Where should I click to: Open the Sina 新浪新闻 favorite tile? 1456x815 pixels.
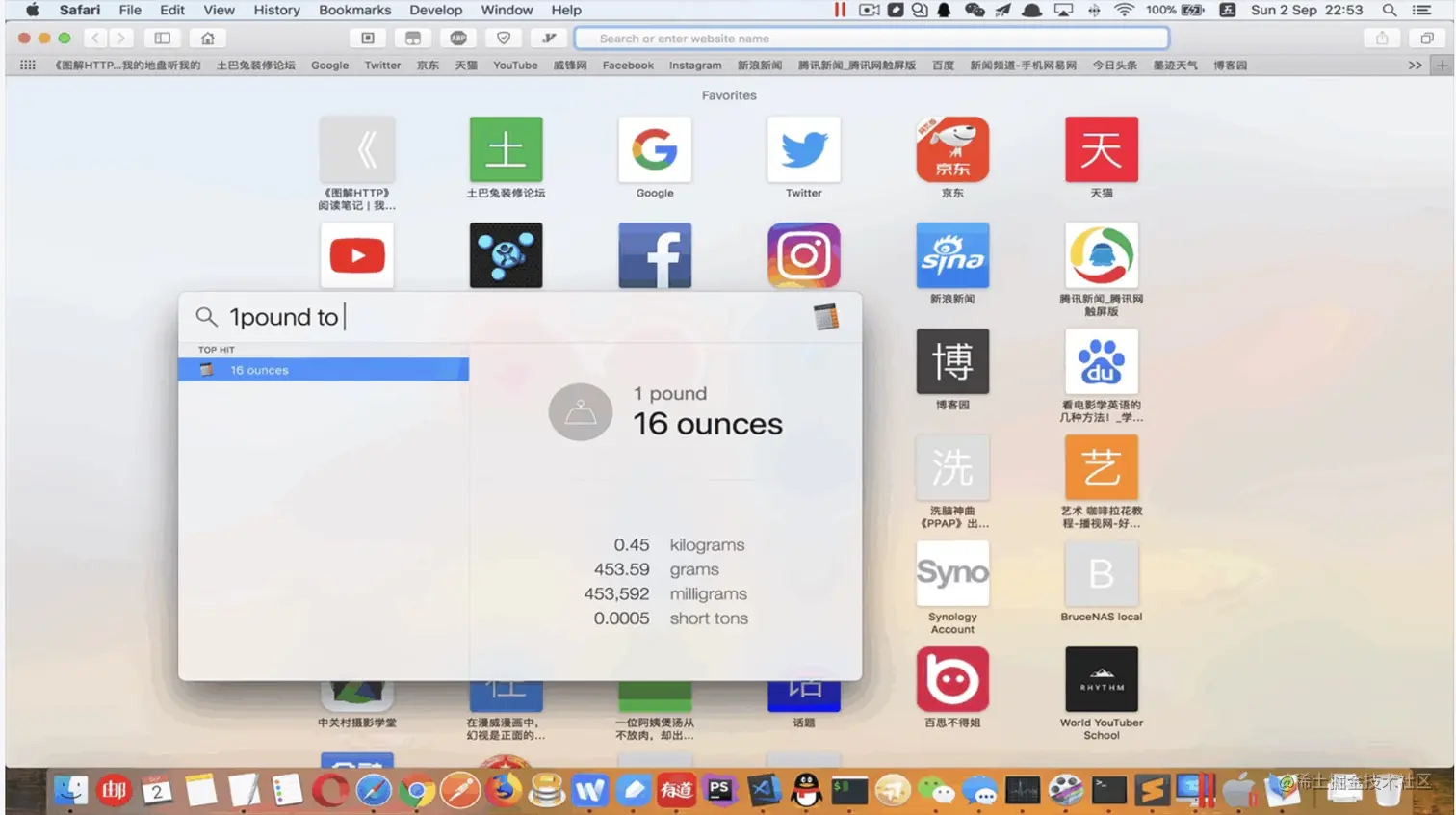pyautogui.click(x=952, y=255)
